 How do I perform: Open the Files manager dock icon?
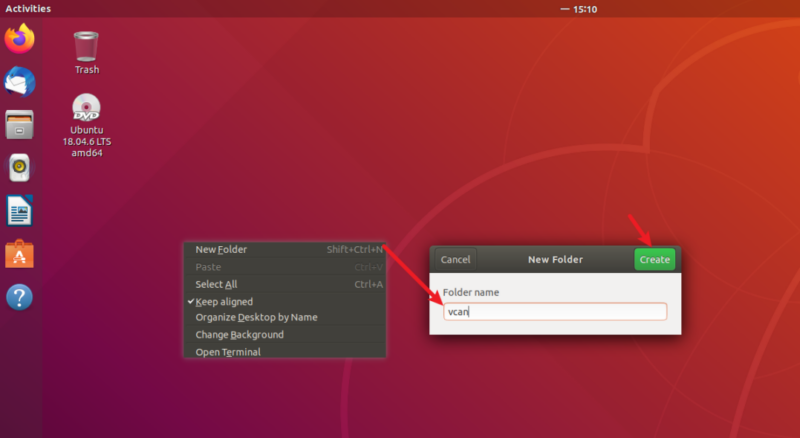point(19,125)
